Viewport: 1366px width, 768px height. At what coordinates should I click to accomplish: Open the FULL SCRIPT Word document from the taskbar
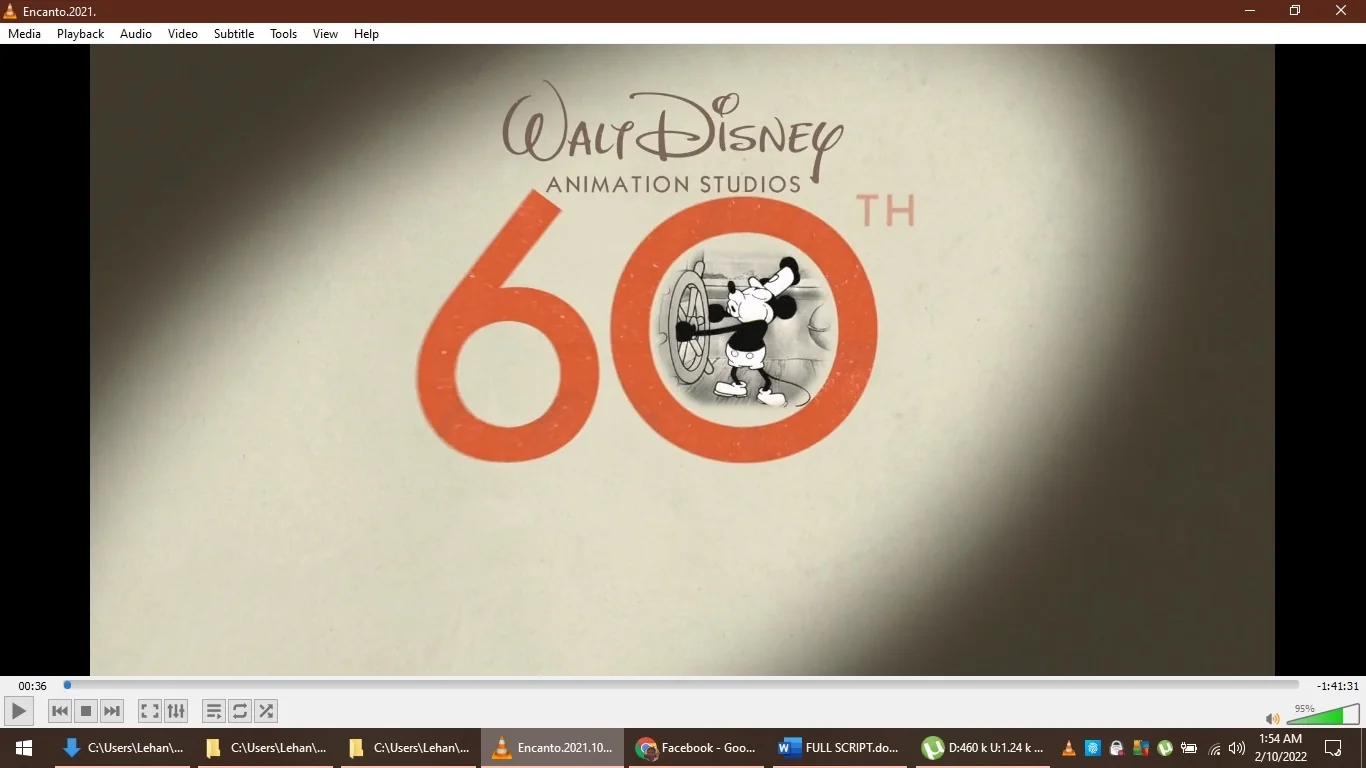(x=839, y=748)
